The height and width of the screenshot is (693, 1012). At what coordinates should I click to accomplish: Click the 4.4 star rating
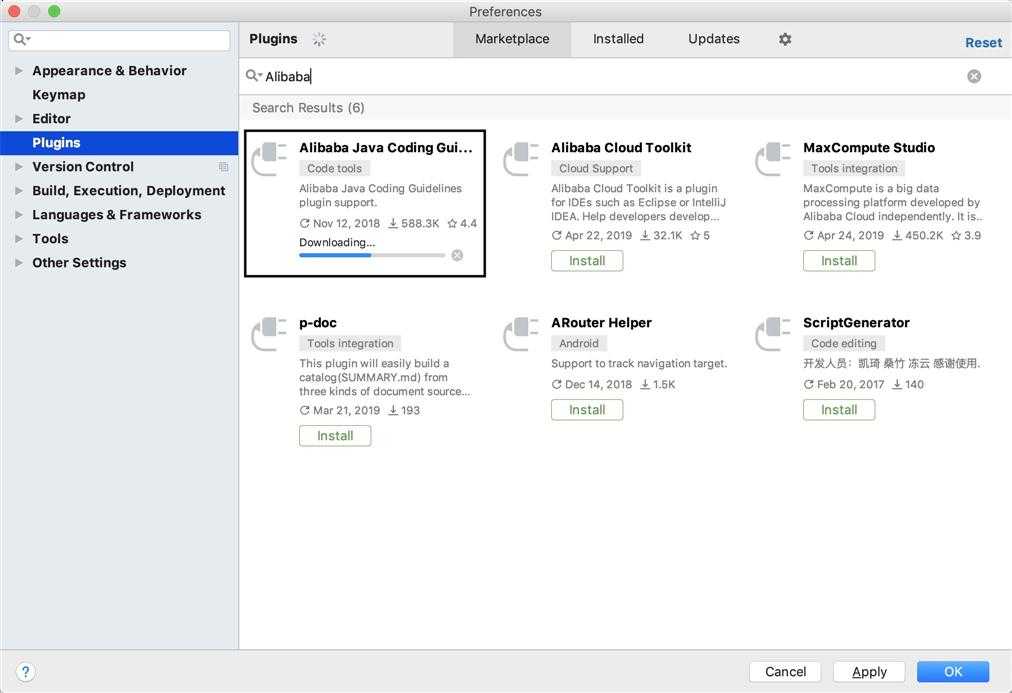click(x=462, y=223)
